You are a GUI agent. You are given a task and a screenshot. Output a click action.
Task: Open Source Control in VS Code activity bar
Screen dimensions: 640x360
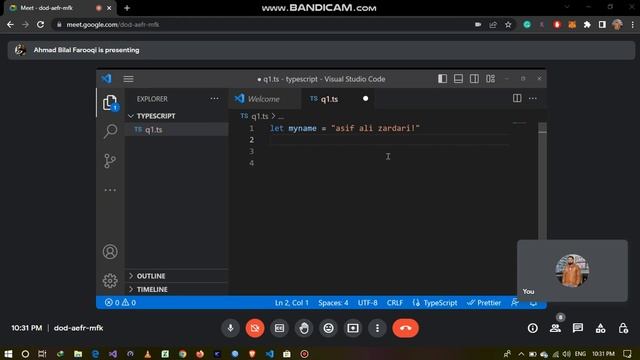(110, 161)
